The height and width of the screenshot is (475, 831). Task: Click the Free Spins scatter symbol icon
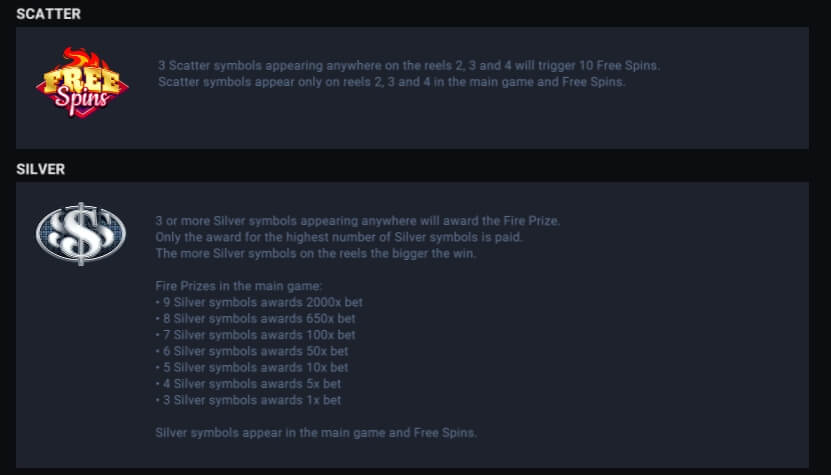click(82, 82)
